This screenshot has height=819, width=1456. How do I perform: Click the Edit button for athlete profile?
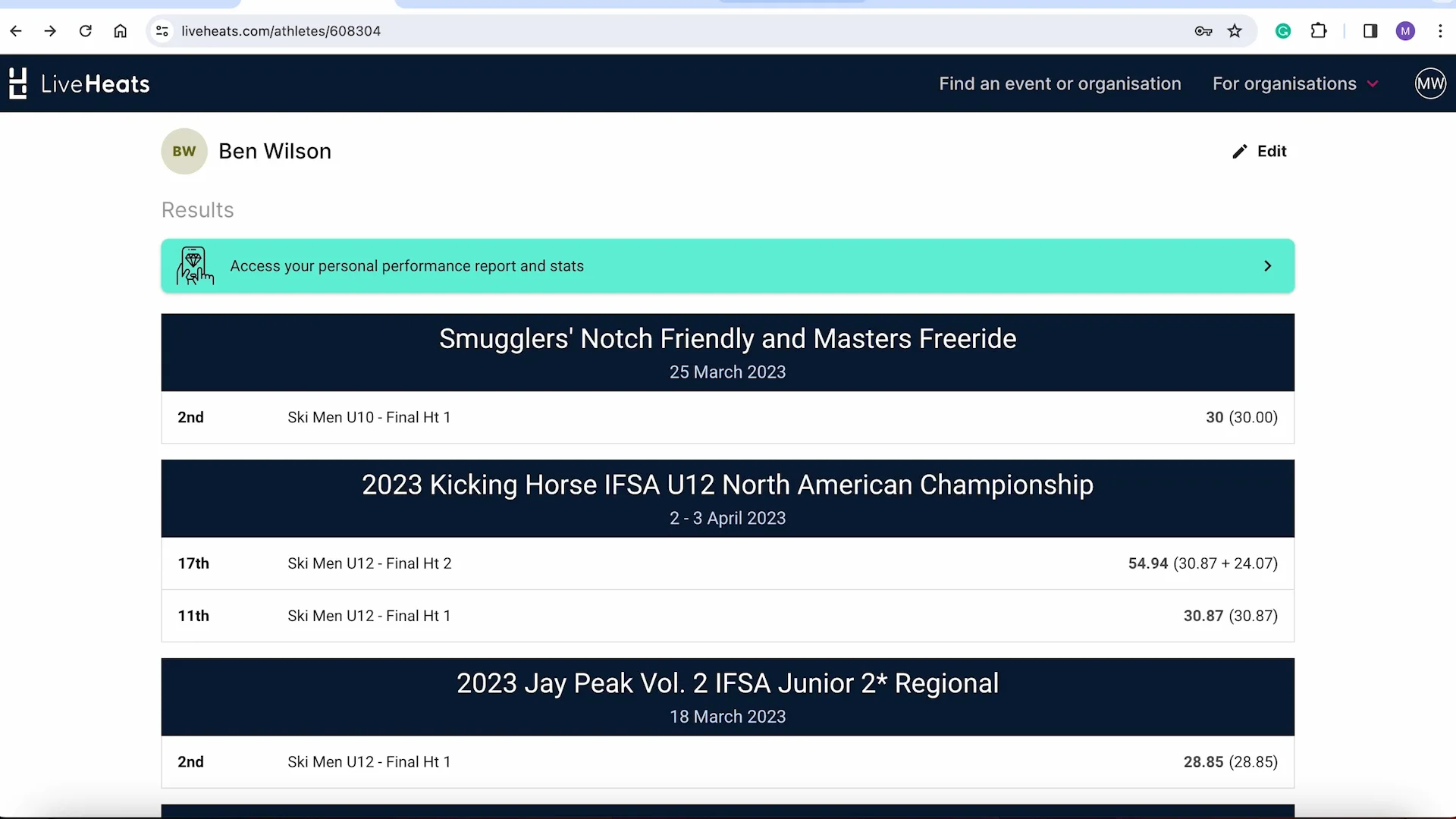click(x=1259, y=151)
